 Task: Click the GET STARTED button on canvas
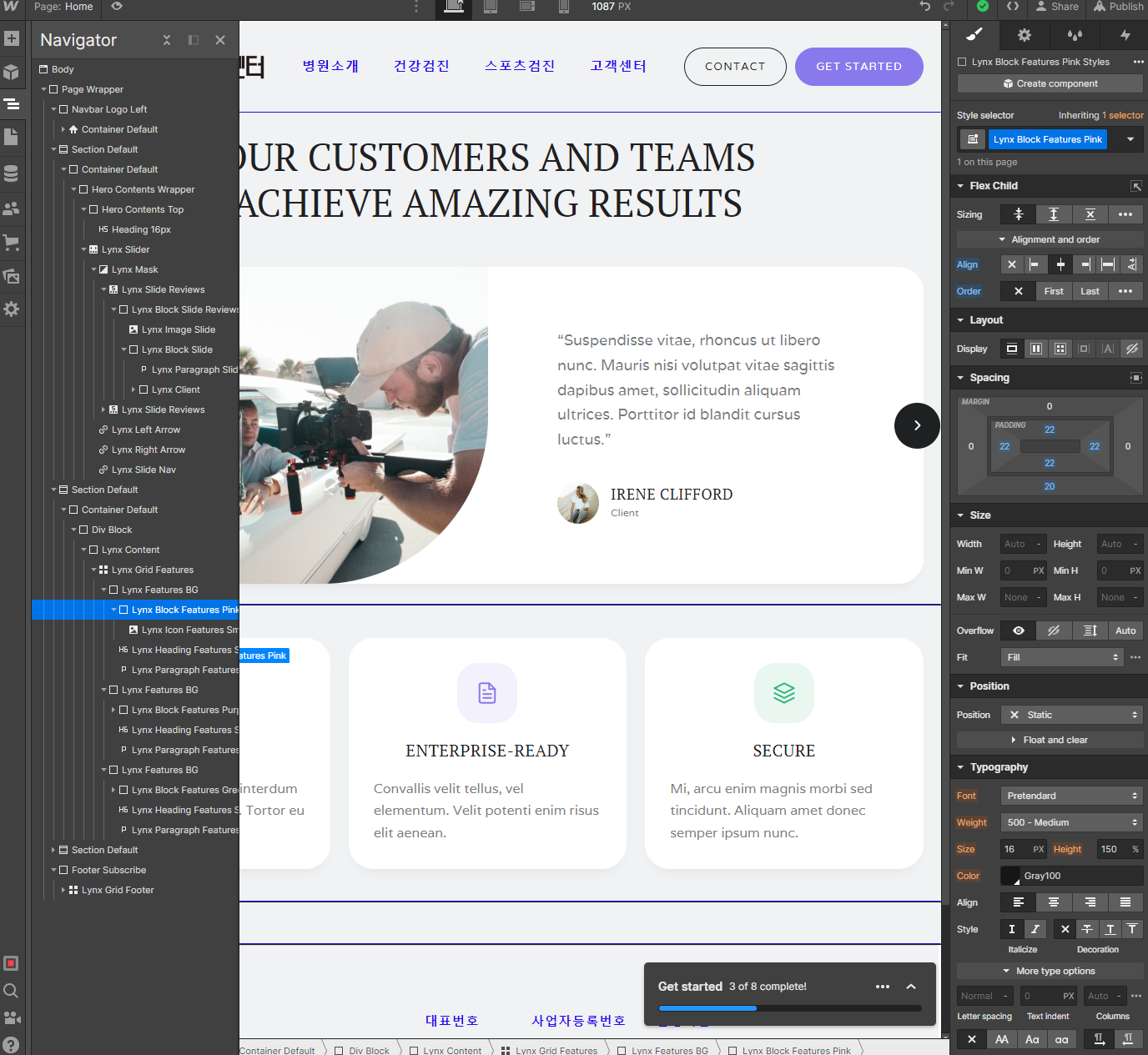pyautogui.click(x=858, y=67)
